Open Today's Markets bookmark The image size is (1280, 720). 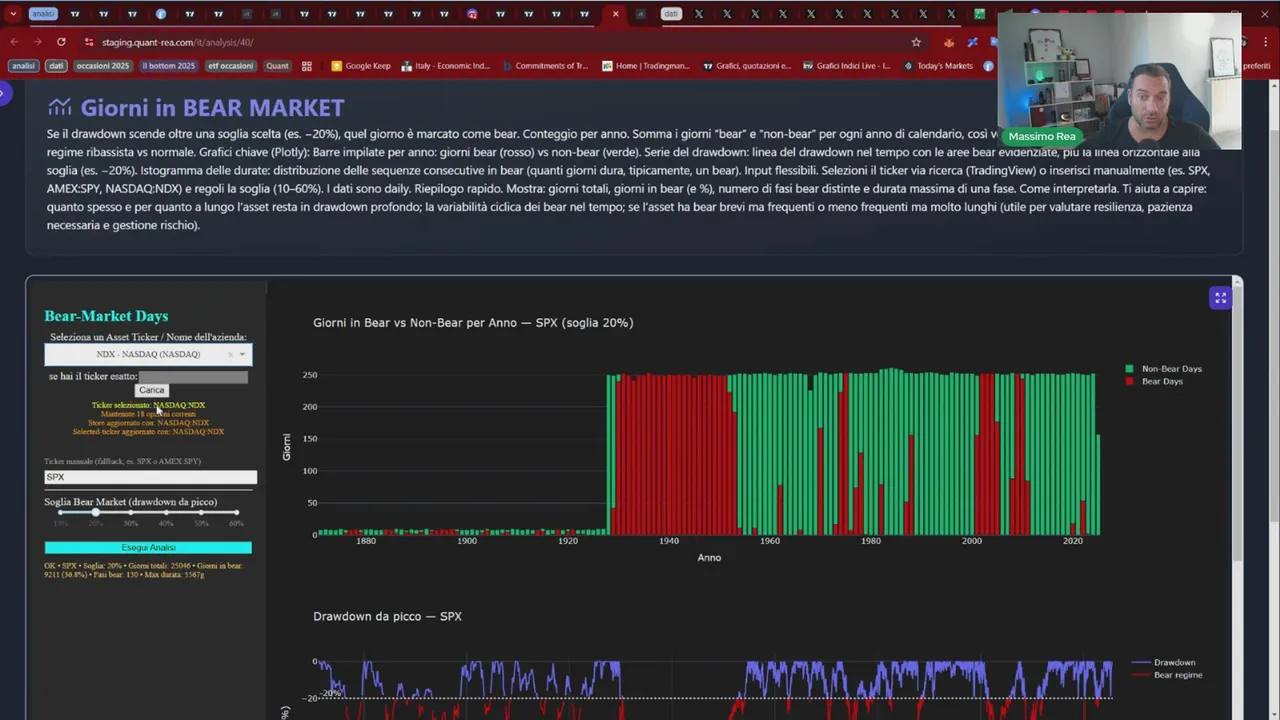coord(938,66)
